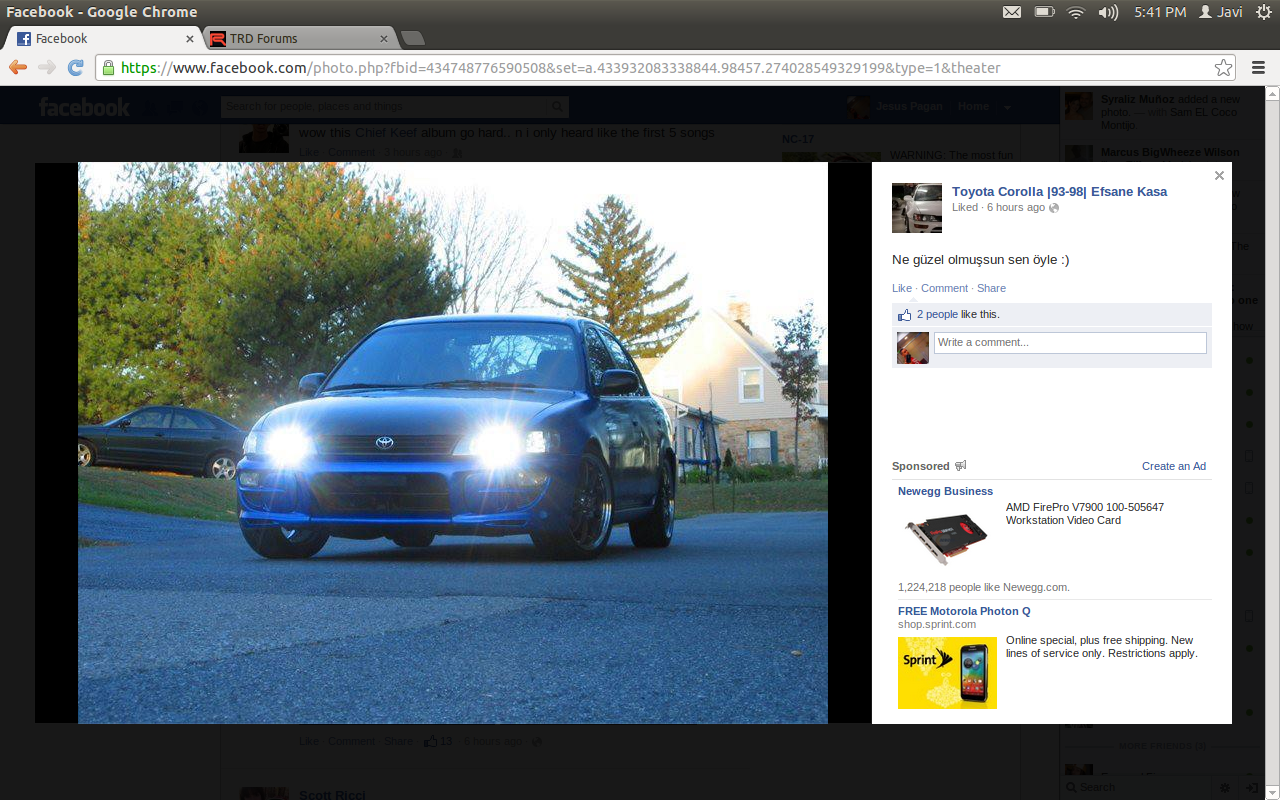Open the mail indicator in the top panel
This screenshot has height=800, width=1280.
(x=1012, y=12)
